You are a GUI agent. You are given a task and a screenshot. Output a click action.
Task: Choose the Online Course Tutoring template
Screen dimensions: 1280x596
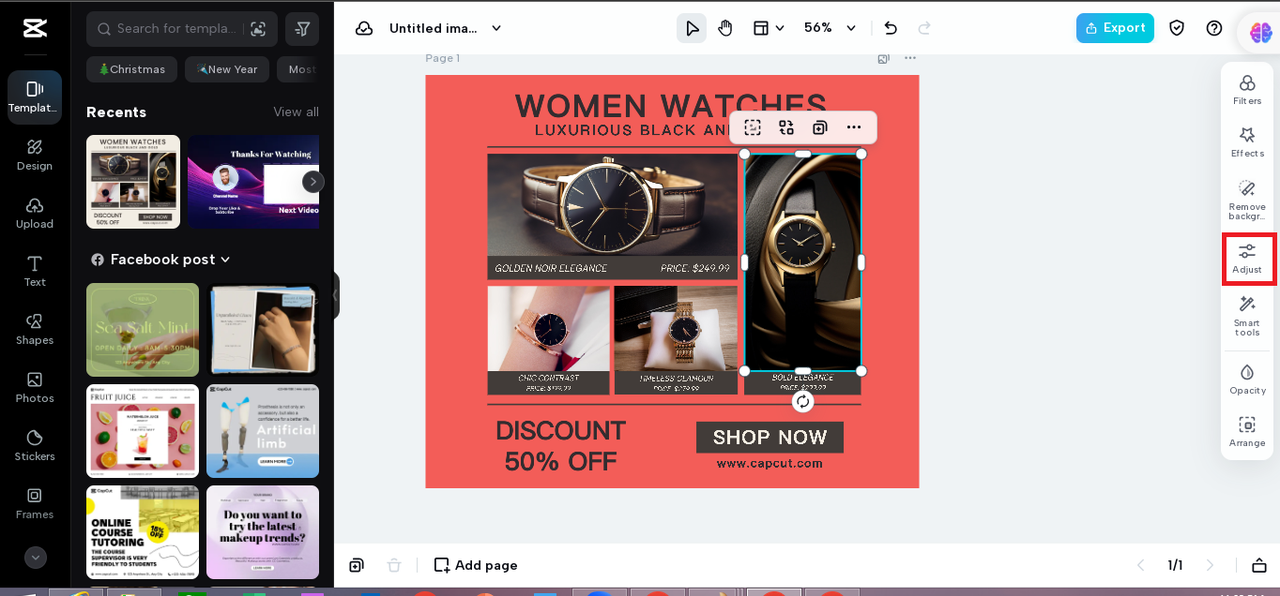click(x=142, y=532)
